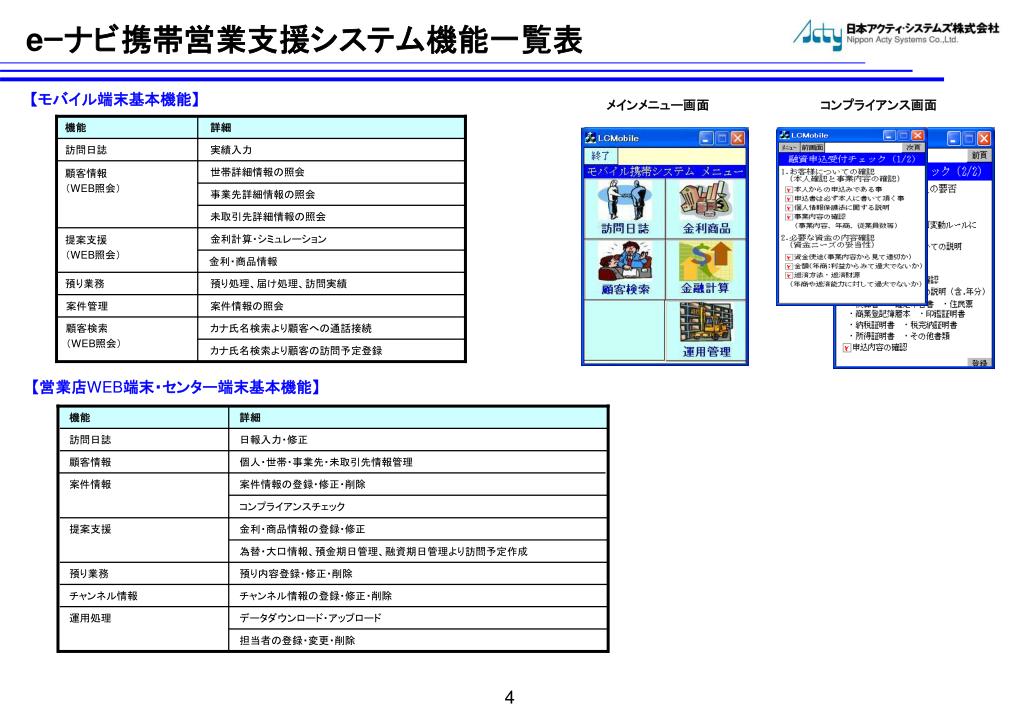
Task: Close the back (2/2) compliance window
Action: coord(984,138)
